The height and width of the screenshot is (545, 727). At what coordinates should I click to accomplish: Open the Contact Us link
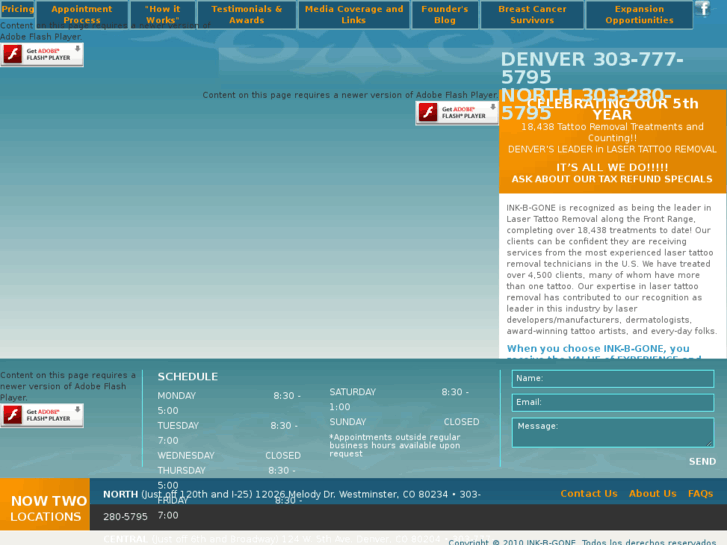pyautogui.click(x=589, y=494)
